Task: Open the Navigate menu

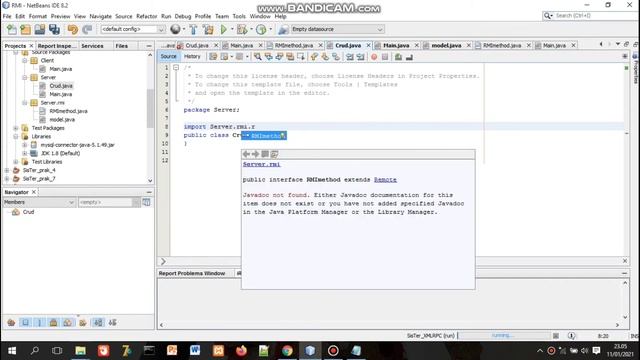Action: coord(100,16)
